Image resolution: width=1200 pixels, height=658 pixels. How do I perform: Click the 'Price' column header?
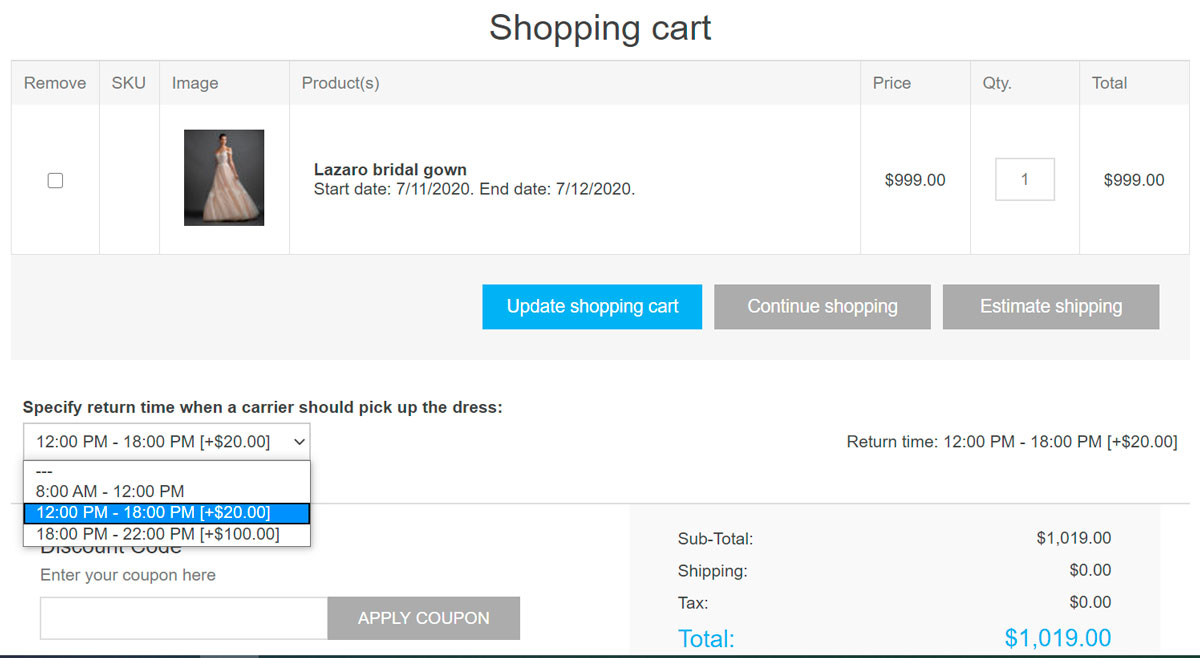tap(893, 83)
